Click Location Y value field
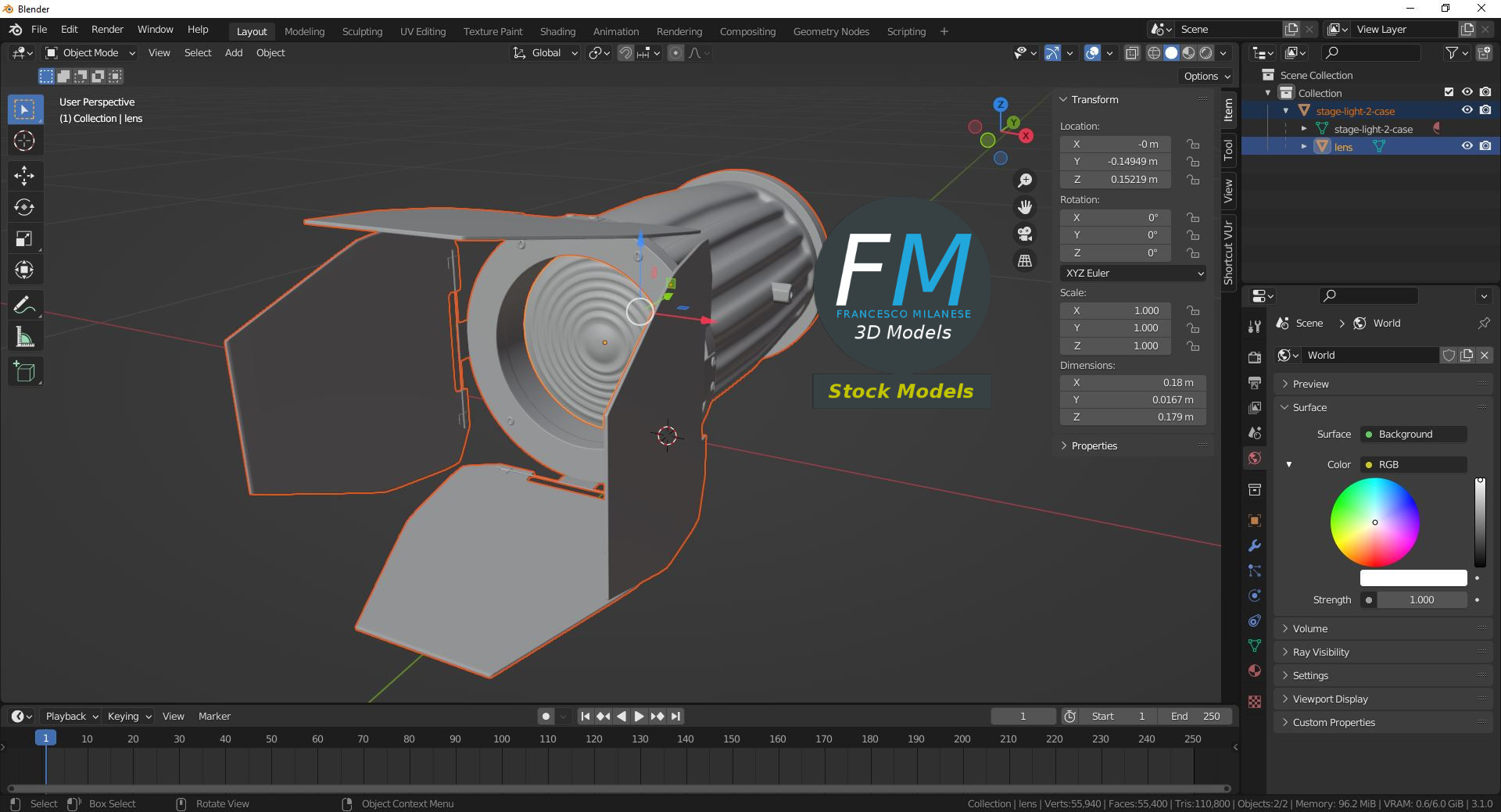 point(1116,162)
